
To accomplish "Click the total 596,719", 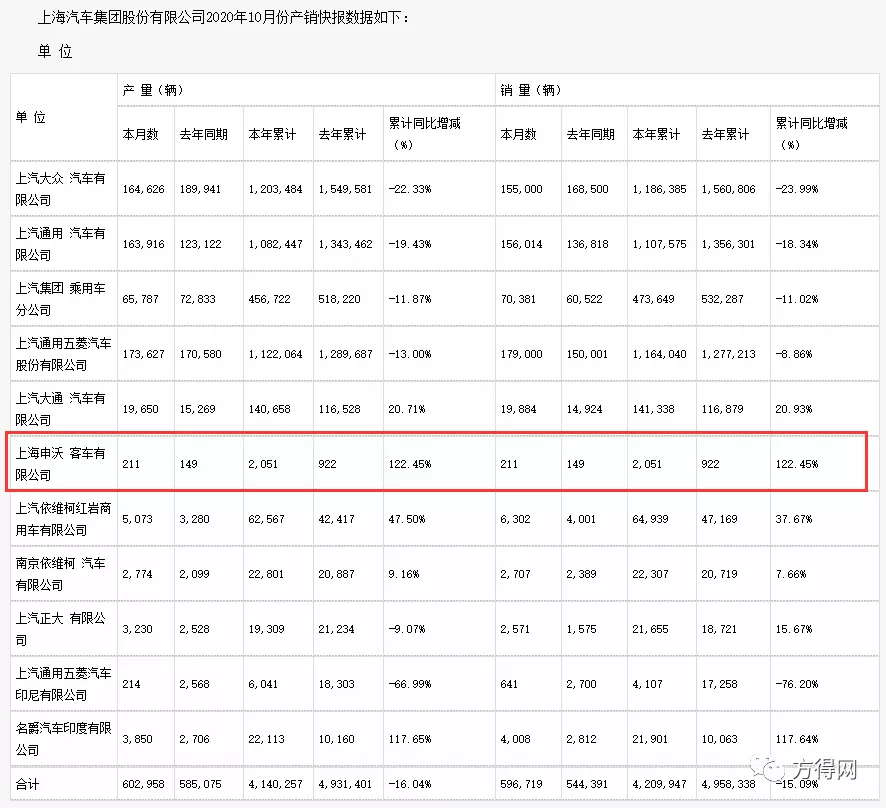I will [x=521, y=784].
